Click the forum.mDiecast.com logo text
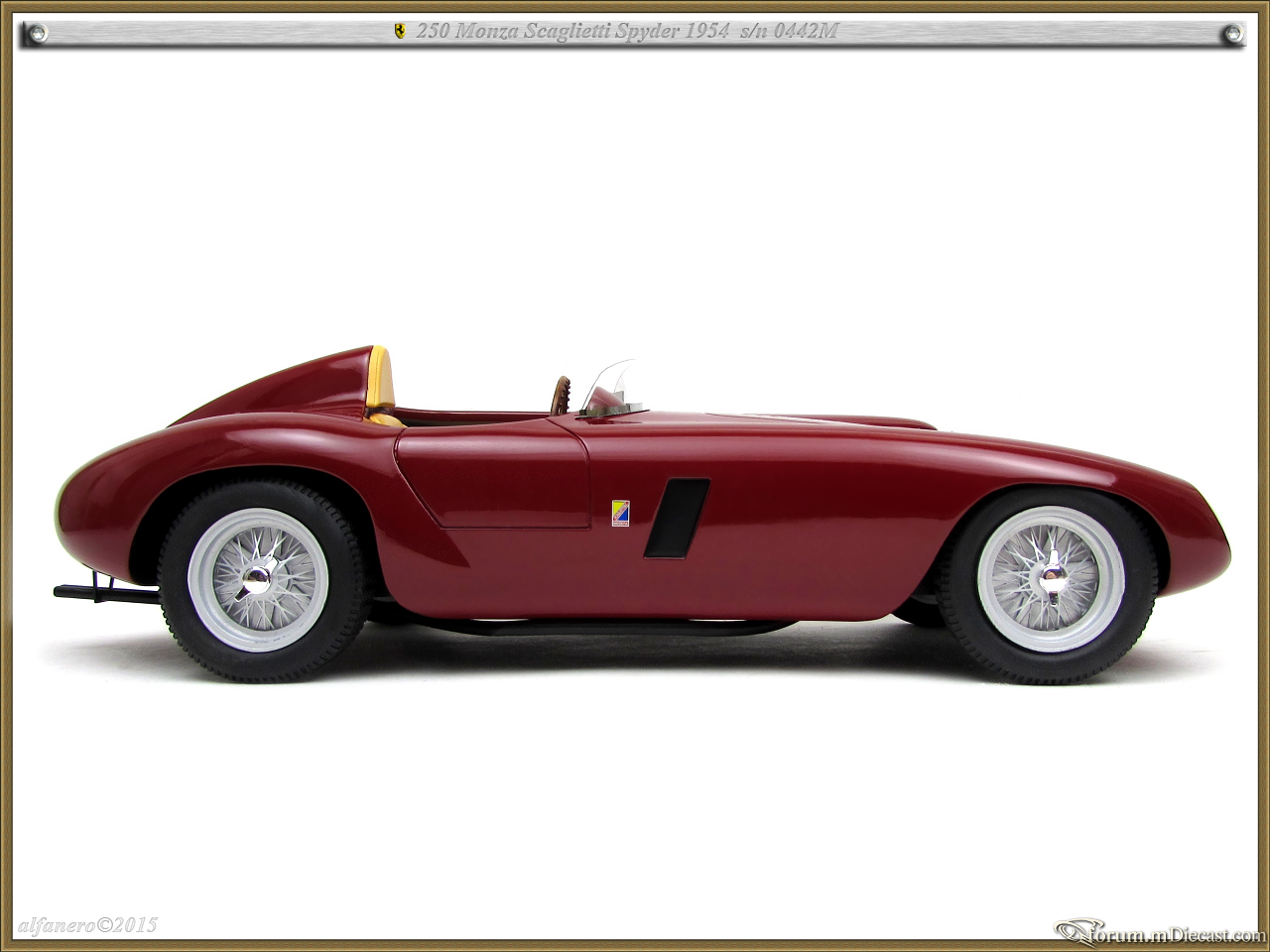1270x952 pixels. (x=1160, y=931)
